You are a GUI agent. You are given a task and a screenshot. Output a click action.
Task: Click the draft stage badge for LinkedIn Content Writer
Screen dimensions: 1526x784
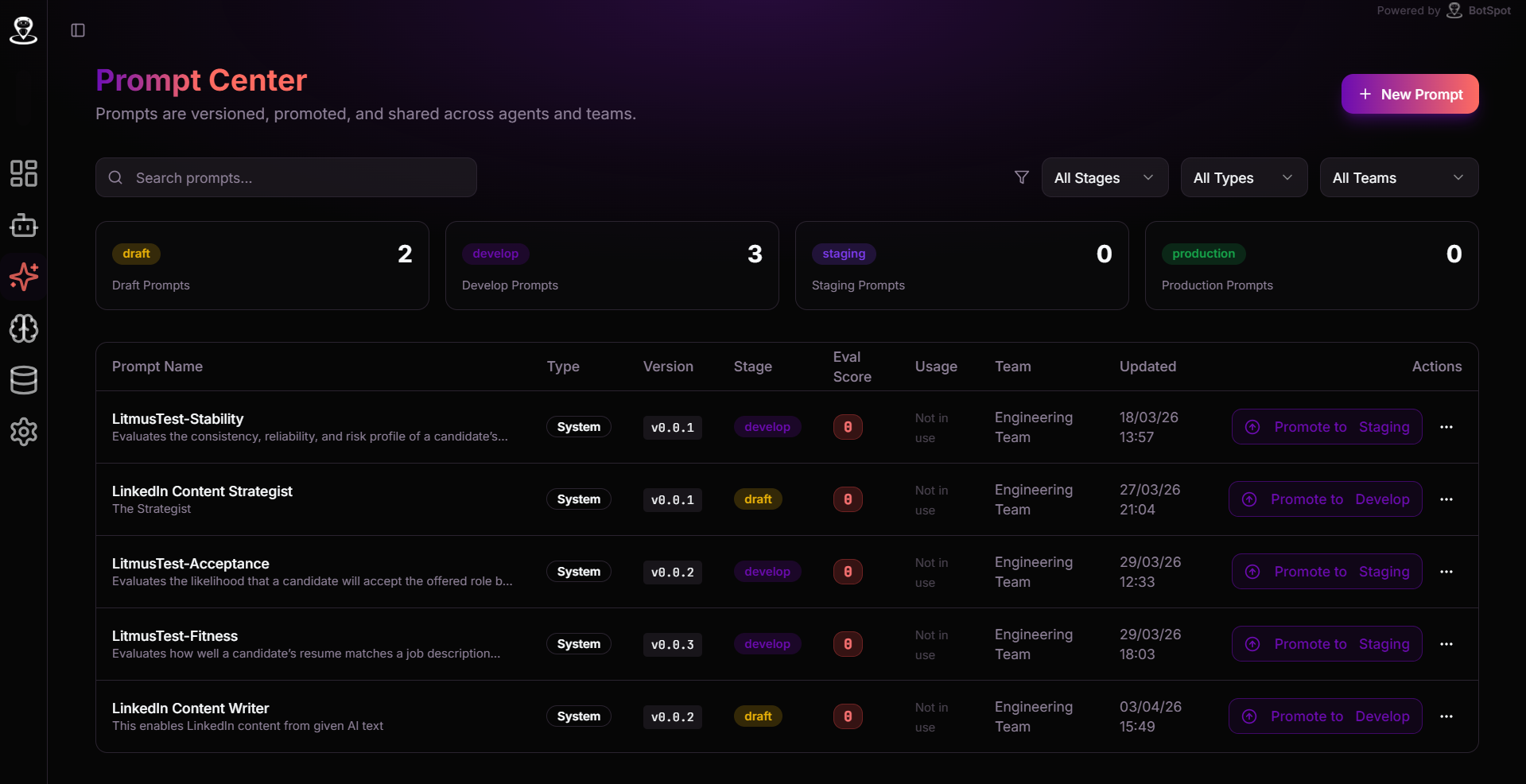click(758, 716)
